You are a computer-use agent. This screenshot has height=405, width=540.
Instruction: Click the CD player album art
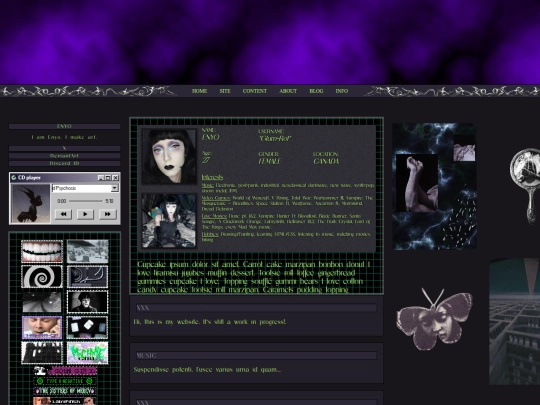tap(31, 204)
